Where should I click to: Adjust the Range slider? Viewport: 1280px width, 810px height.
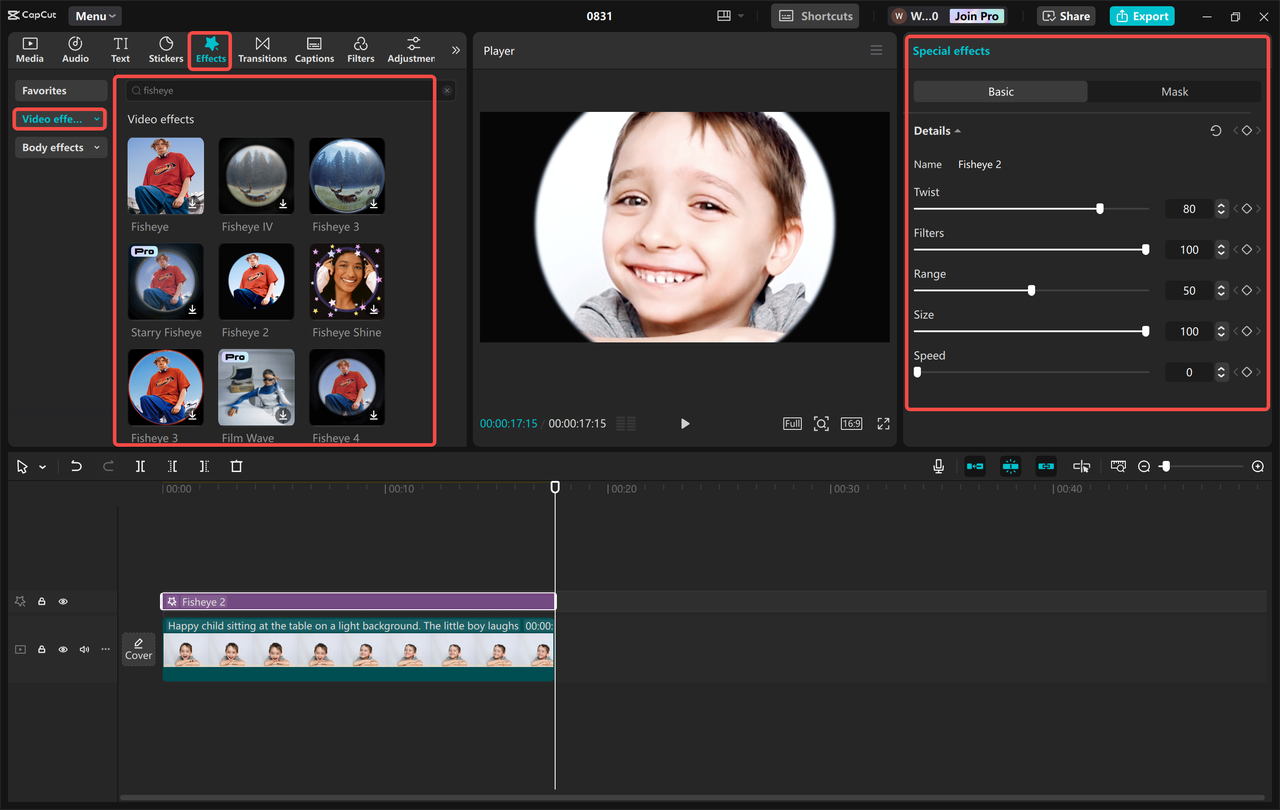coord(1031,291)
